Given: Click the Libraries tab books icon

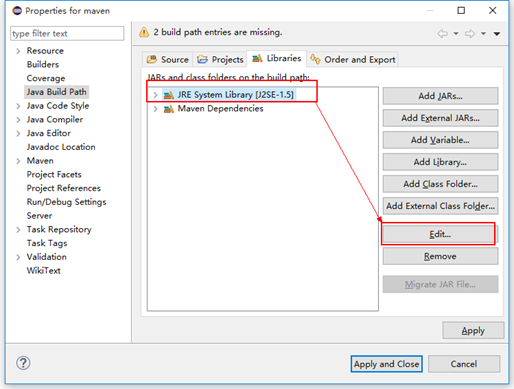Looking at the screenshot, I should [257, 58].
